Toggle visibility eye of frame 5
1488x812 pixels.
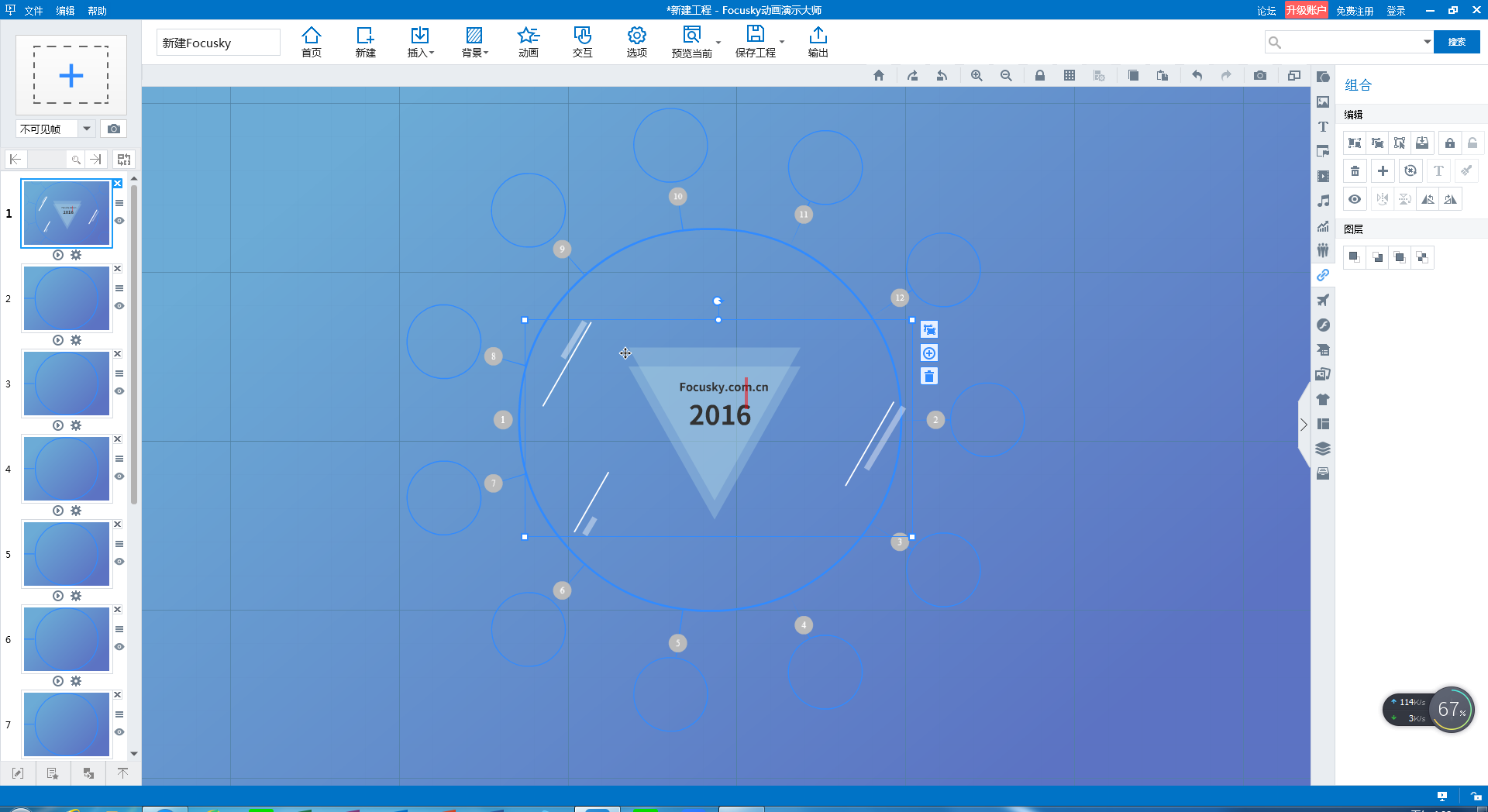click(119, 562)
